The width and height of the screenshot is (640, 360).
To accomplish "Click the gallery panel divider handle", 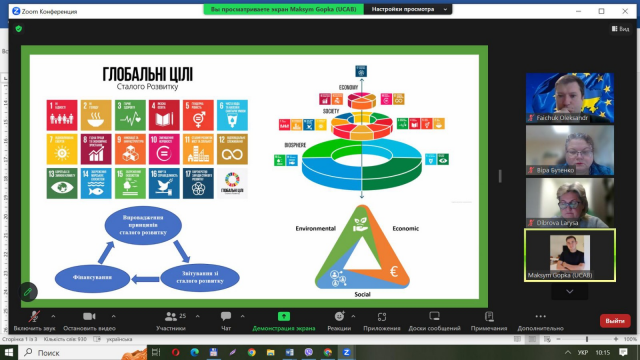I will click(x=500, y=176).
